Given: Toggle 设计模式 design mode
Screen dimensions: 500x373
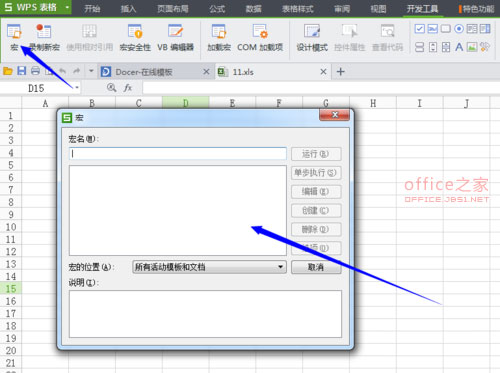Looking at the screenshot, I should pos(312,38).
